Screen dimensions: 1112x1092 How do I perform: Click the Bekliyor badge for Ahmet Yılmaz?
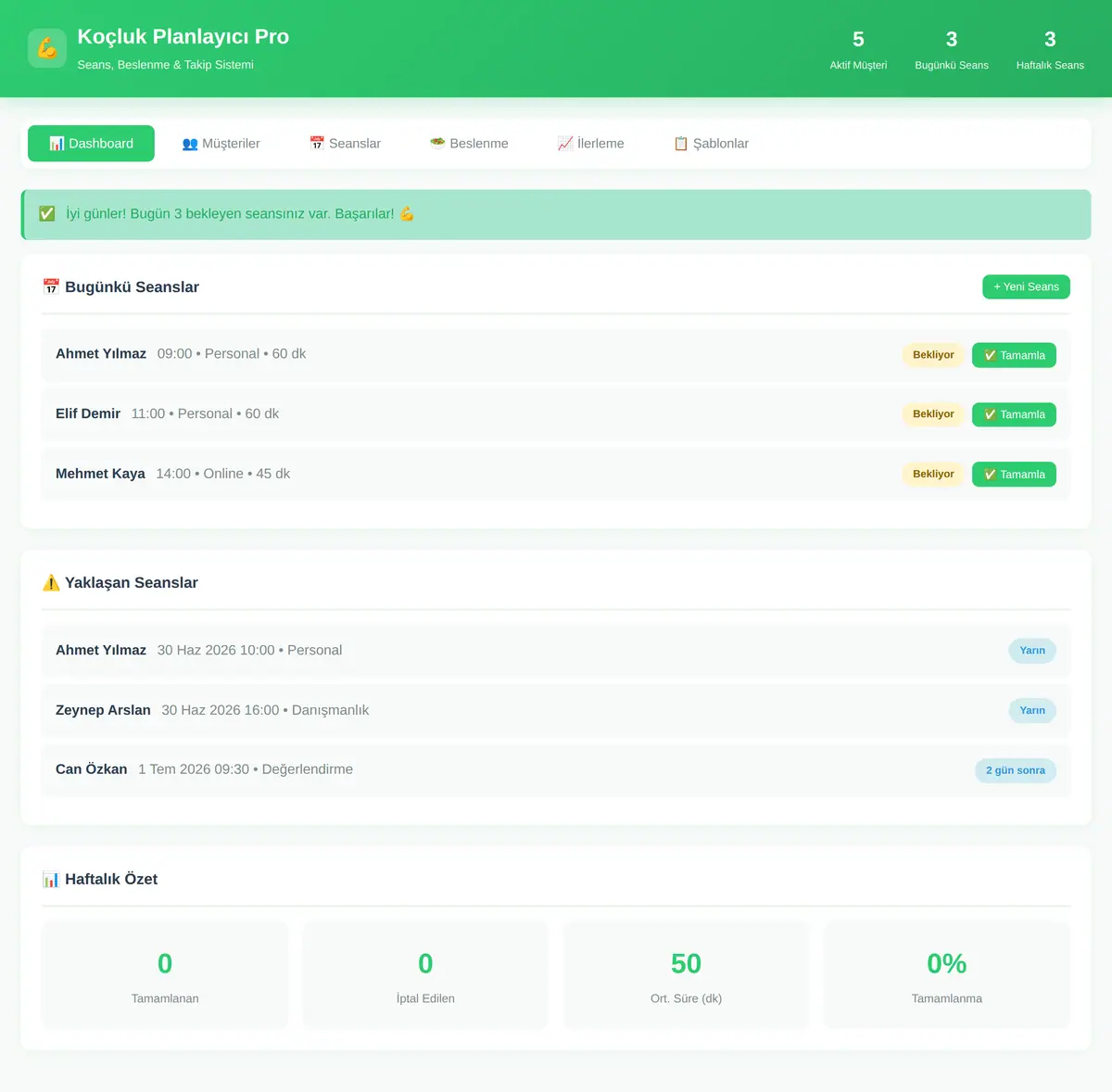[x=933, y=355]
